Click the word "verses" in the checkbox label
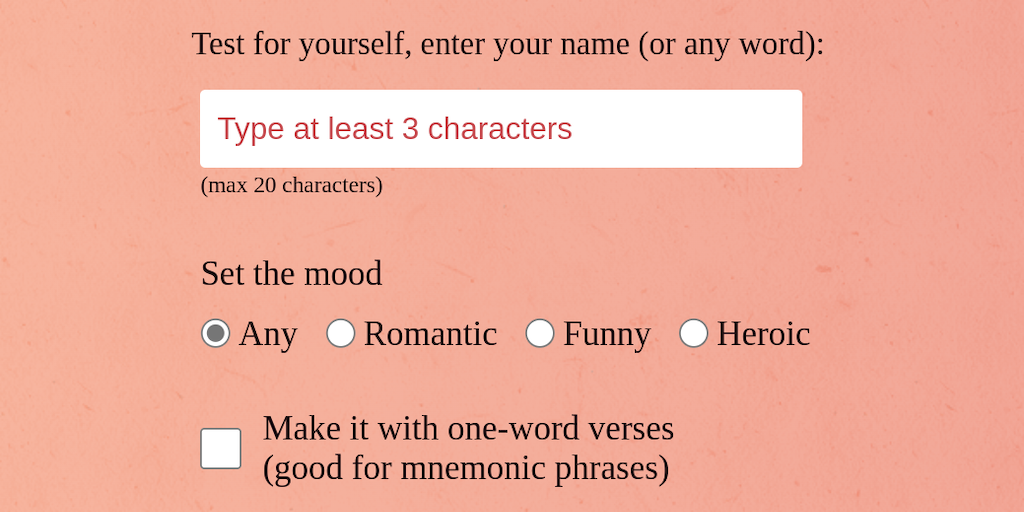Viewport: 1024px width, 512px height. (x=629, y=428)
